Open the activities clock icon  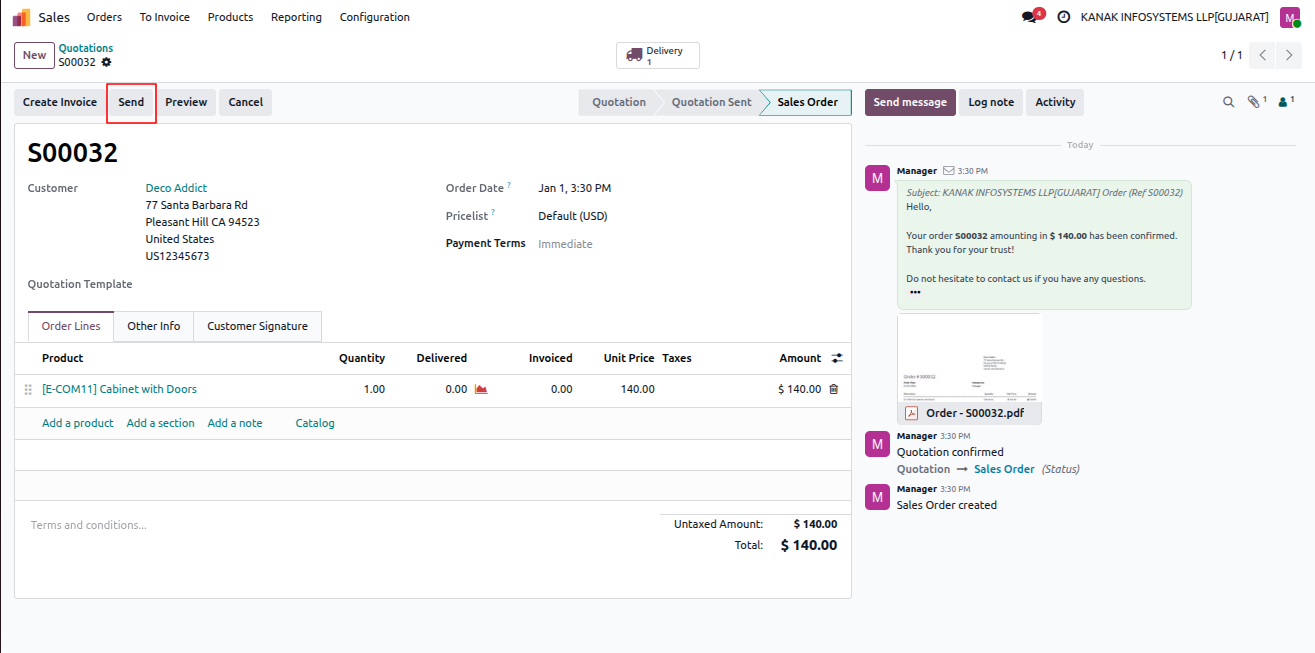point(1063,17)
